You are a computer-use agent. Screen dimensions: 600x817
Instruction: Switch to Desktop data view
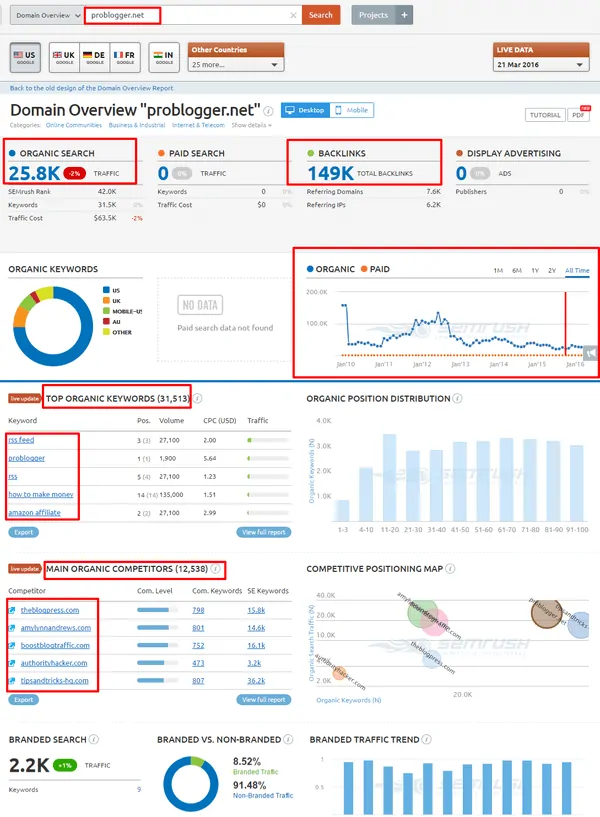(x=305, y=110)
